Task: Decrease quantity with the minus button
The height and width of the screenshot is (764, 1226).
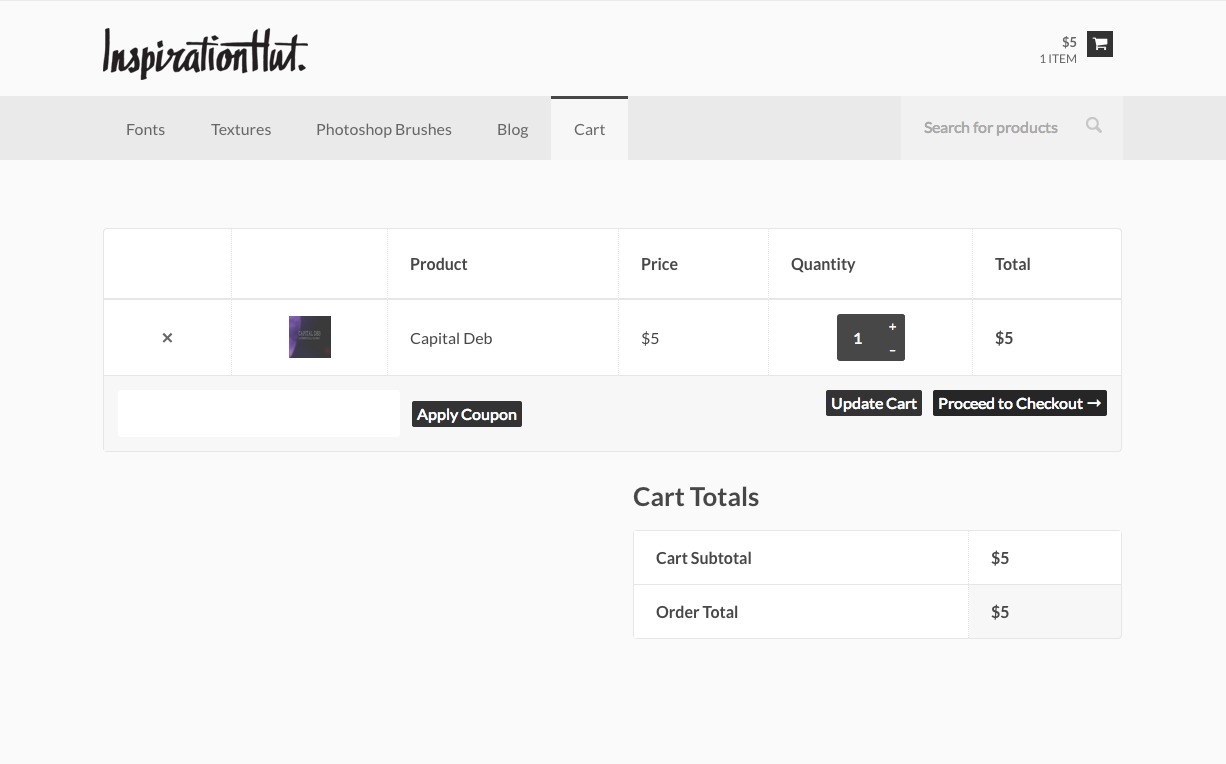Action: (x=893, y=350)
